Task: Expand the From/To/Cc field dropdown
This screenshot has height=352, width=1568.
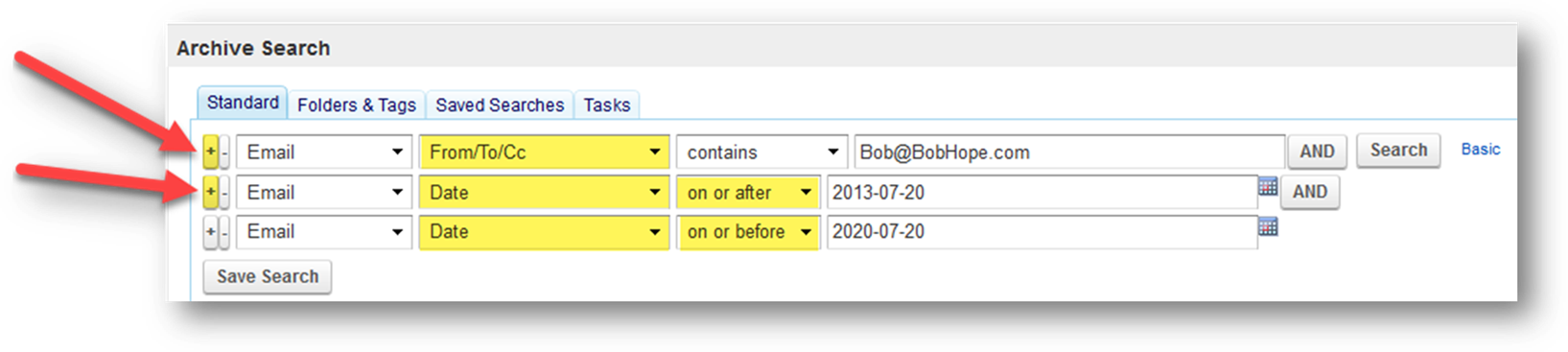Action: tap(544, 152)
